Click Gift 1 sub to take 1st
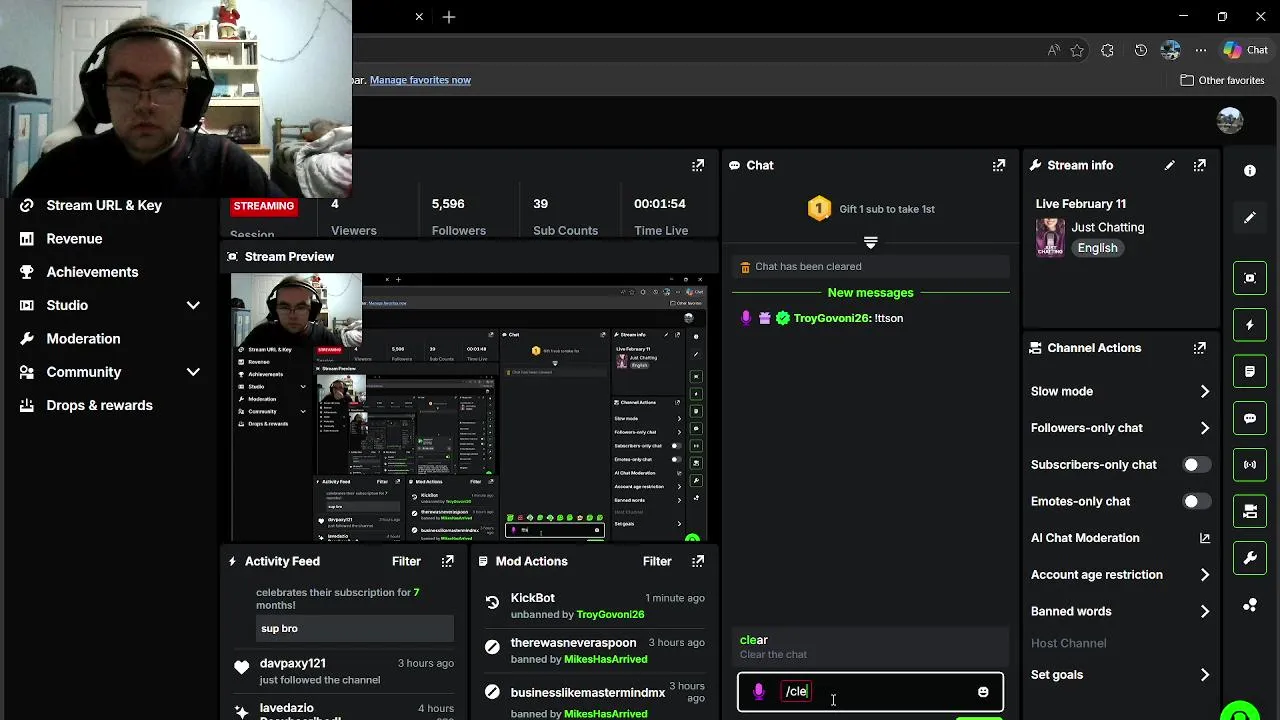This screenshot has height=720, width=1280. pyautogui.click(x=887, y=209)
